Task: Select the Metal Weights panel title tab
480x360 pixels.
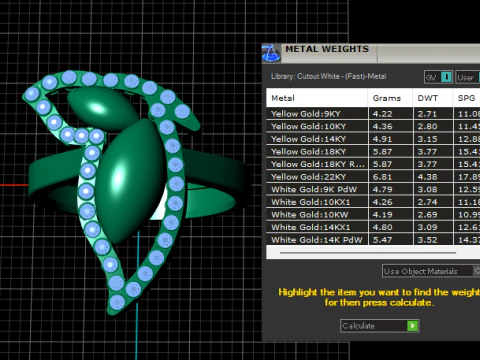Action: (x=327, y=49)
